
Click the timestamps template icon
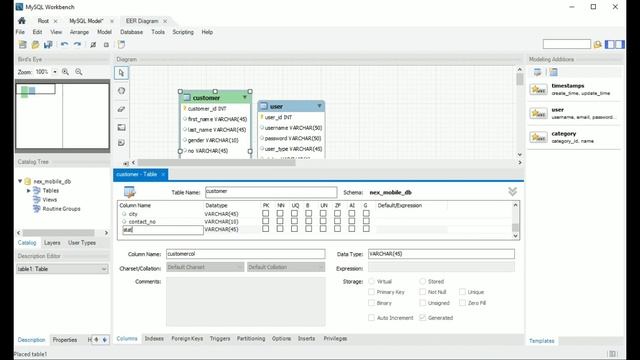click(x=538, y=89)
